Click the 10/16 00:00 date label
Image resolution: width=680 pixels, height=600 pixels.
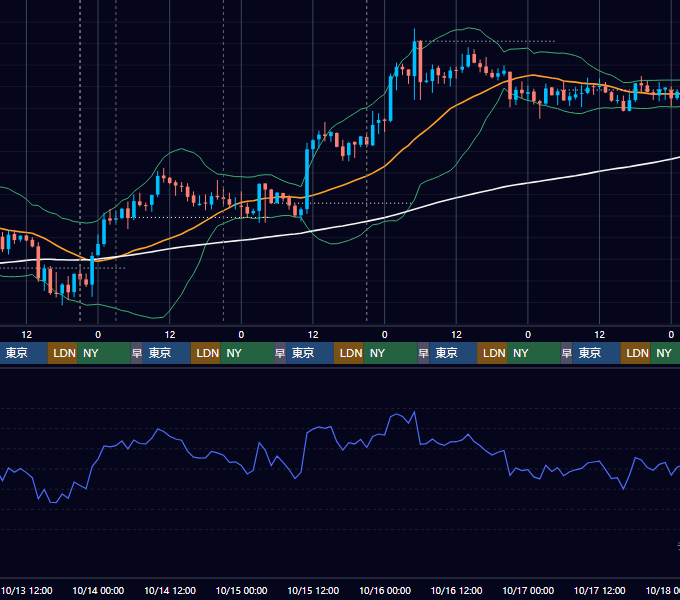tap(385, 590)
